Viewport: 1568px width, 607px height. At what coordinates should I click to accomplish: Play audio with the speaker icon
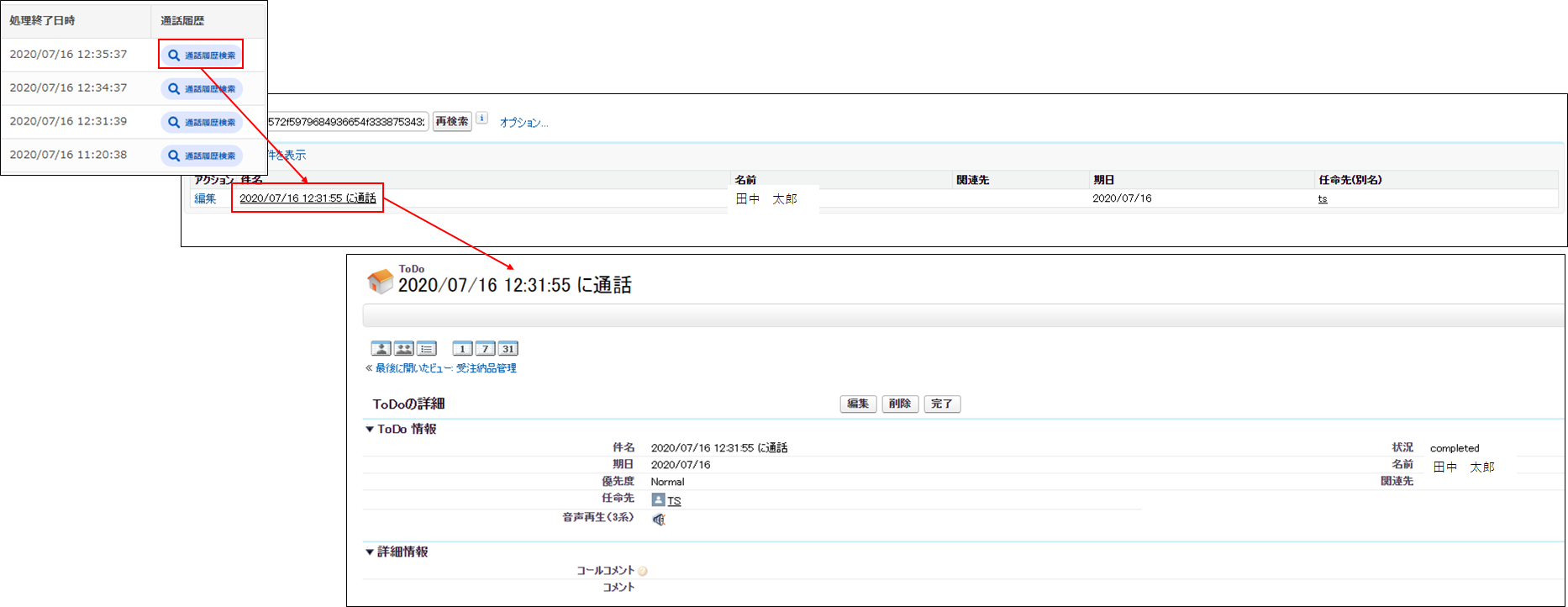[x=659, y=520]
